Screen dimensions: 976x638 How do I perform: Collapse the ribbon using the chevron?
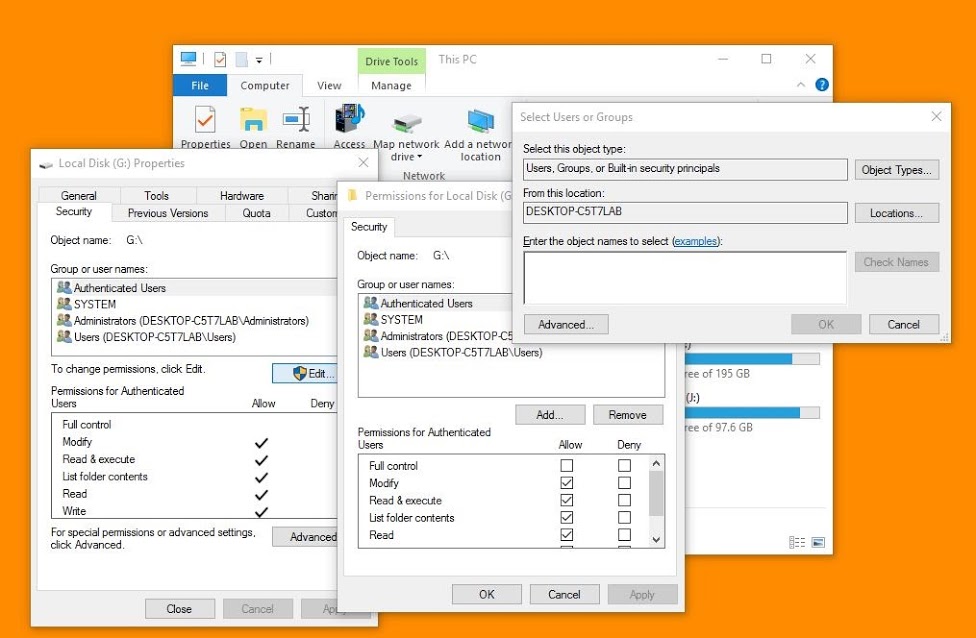click(x=801, y=85)
